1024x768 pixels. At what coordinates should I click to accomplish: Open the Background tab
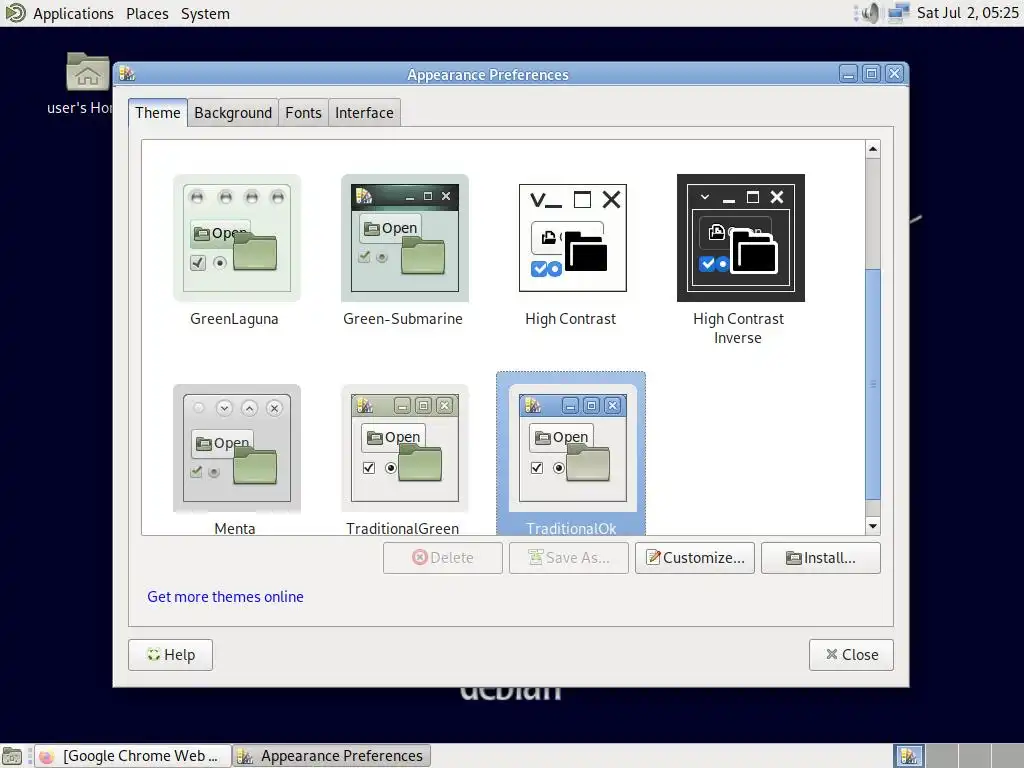pyautogui.click(x=232, y=113)
